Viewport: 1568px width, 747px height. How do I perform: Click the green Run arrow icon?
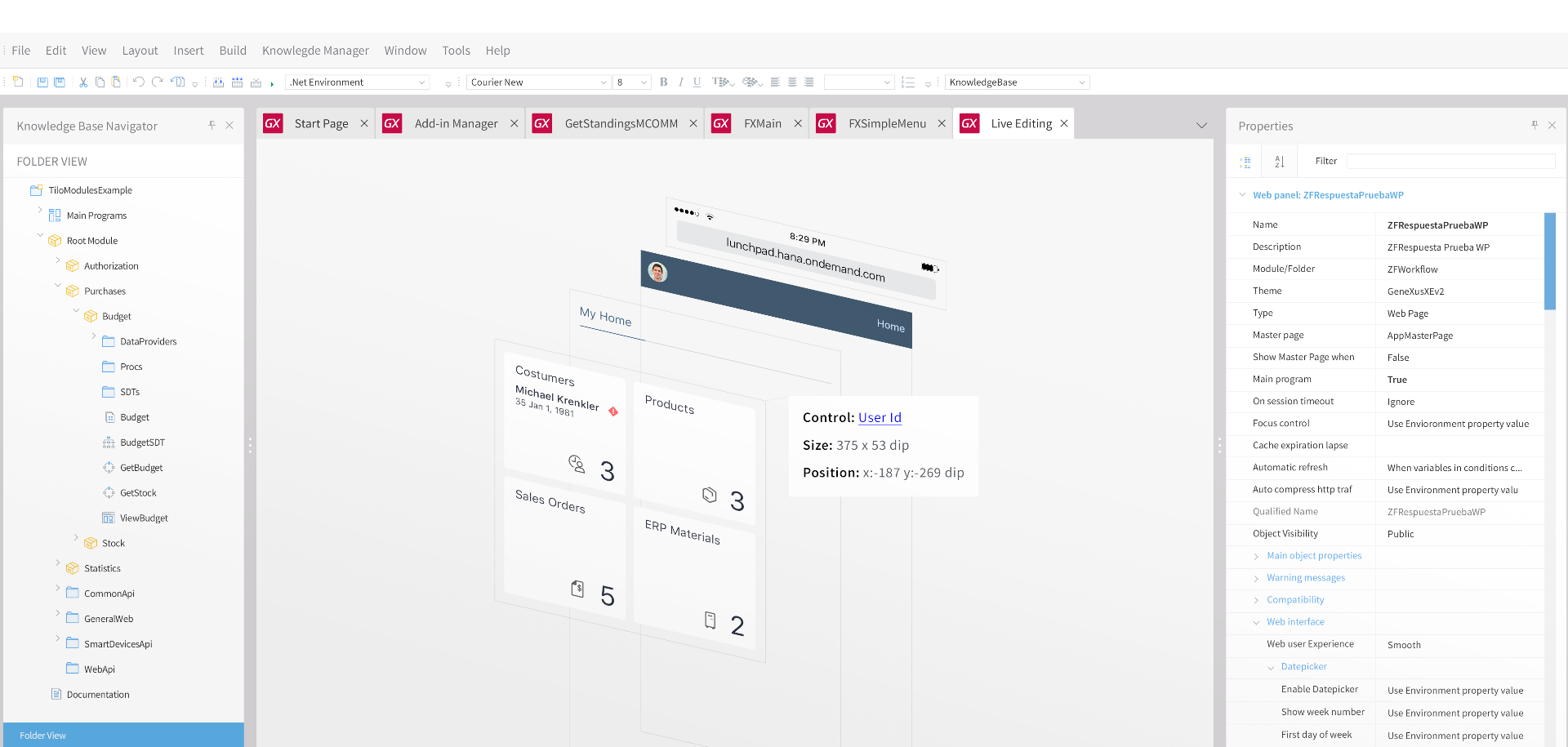coord(272,83)
